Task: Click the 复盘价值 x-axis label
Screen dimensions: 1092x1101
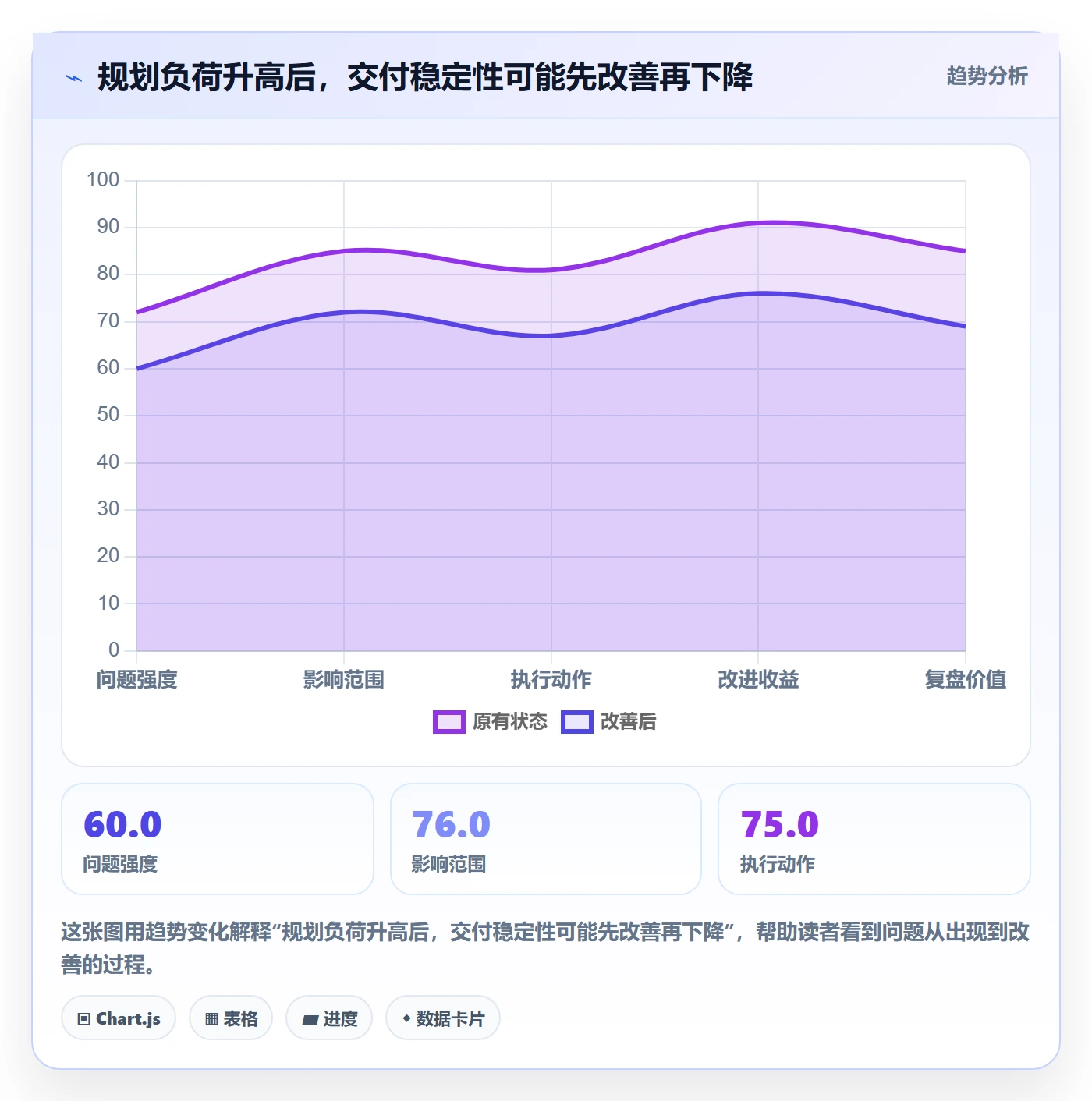Action: click(x=966, y=680)
